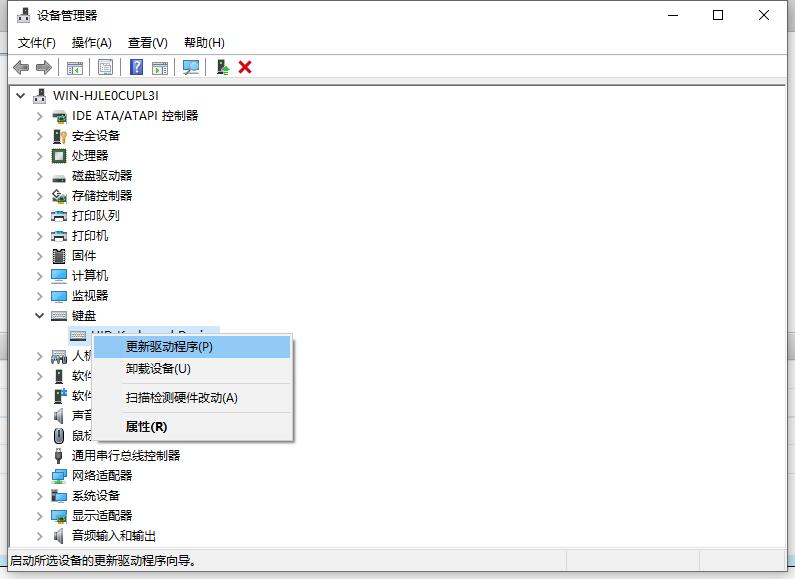
Task: Maximize the 设备管理器 window
Action: click(718, 15)
